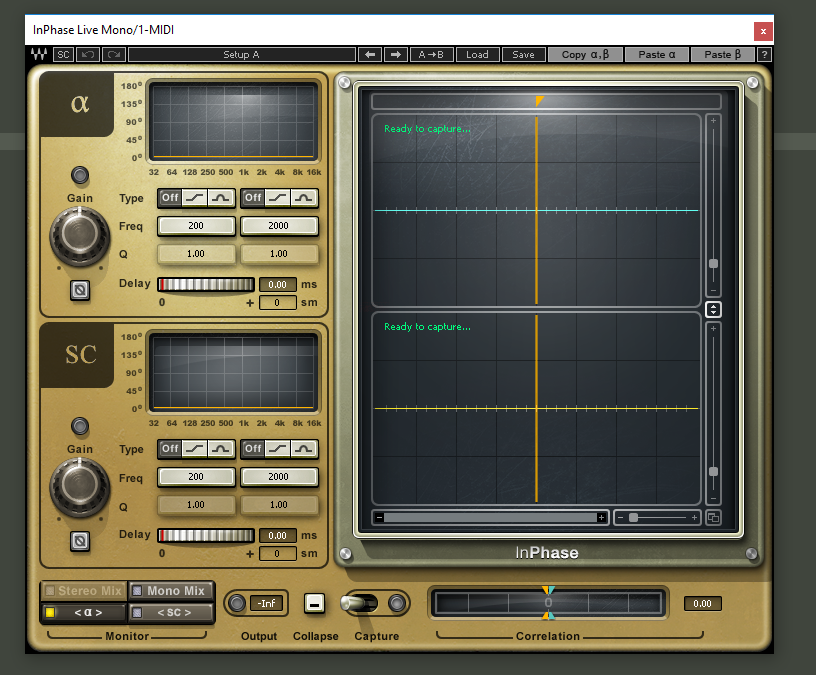Set SC first filter type to Off
Image resolution: width=816 pixels, height=675 pixels.
(170, 449)
